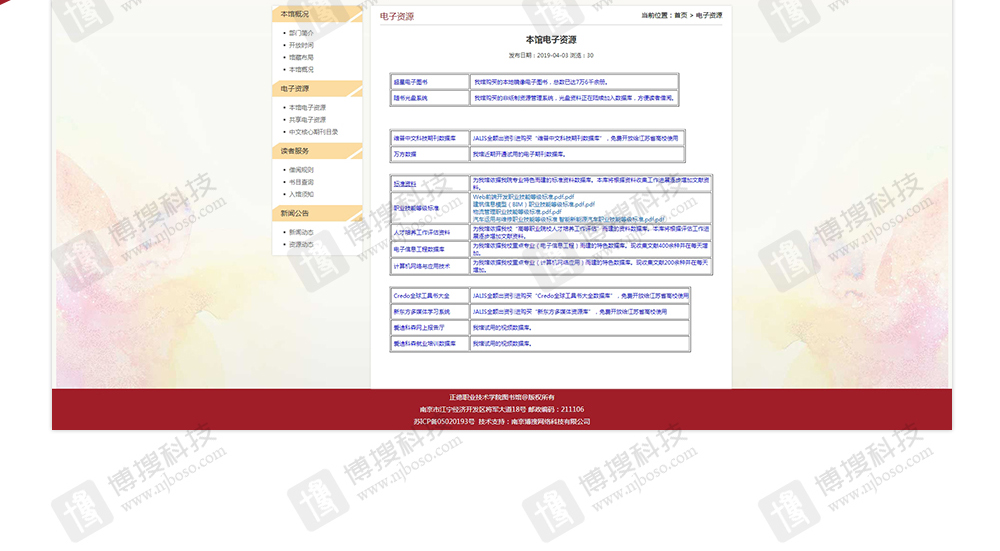Open 部门简介 in the sidebar

(x=301, y=33)
